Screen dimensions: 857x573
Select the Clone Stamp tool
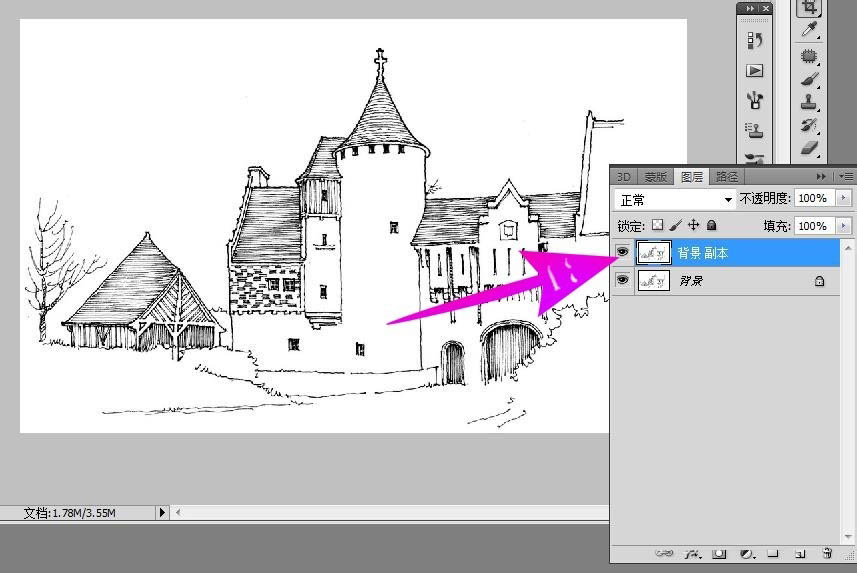pyautogui.click(x=809, y=102)
